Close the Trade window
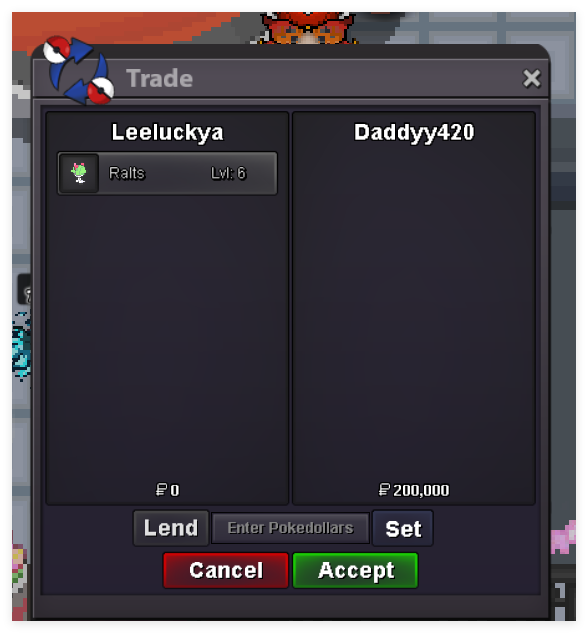Image resolution: width=588 pixels, height=633 pixels. click(531, 78)
